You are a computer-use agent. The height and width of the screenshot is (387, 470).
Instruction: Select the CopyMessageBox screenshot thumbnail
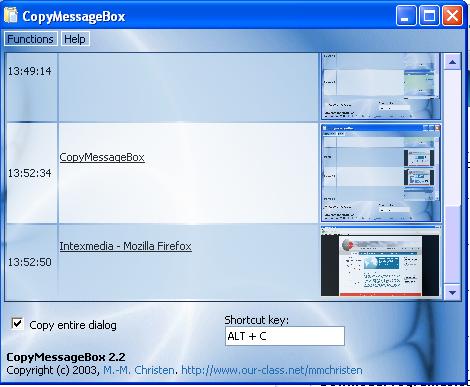tap(380, 173)
